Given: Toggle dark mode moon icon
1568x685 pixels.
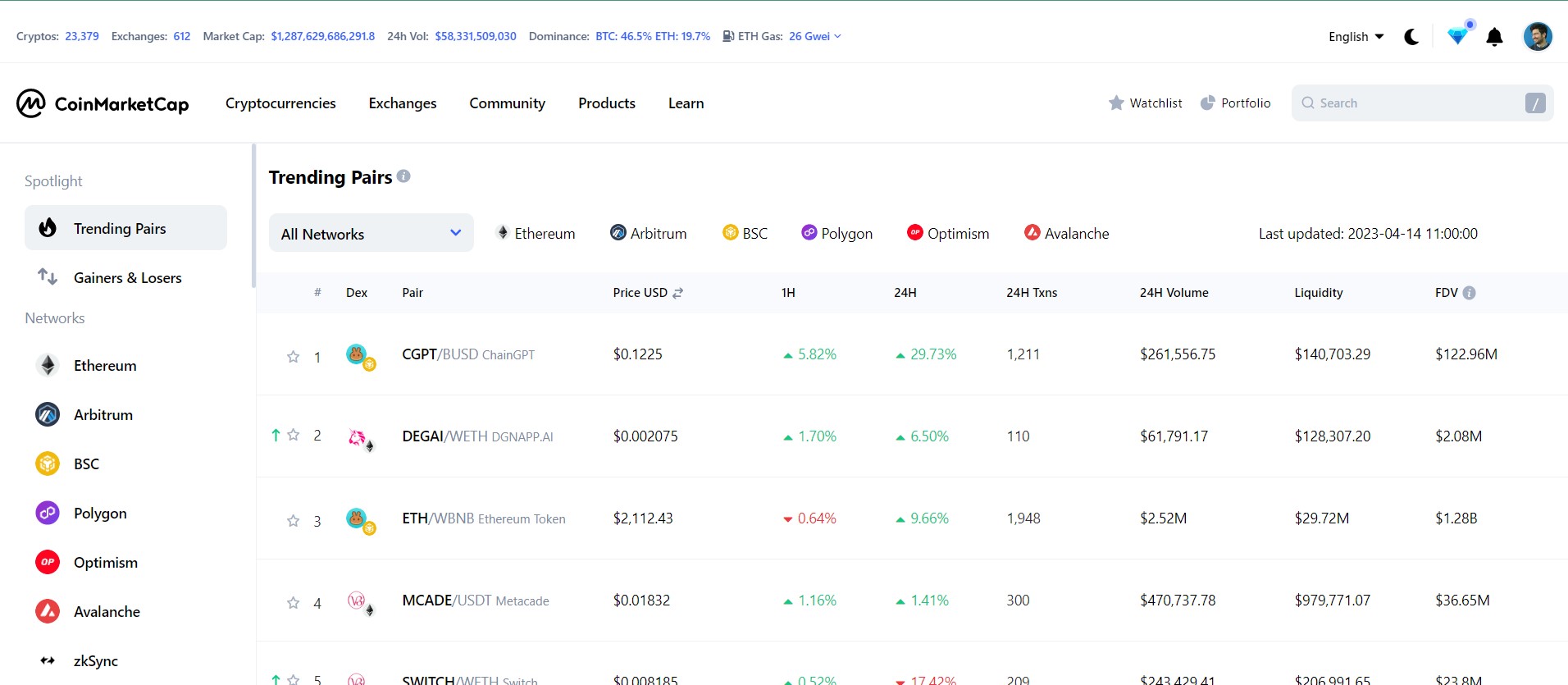Looking at the screenshot, I should [x=1411, y=37].
